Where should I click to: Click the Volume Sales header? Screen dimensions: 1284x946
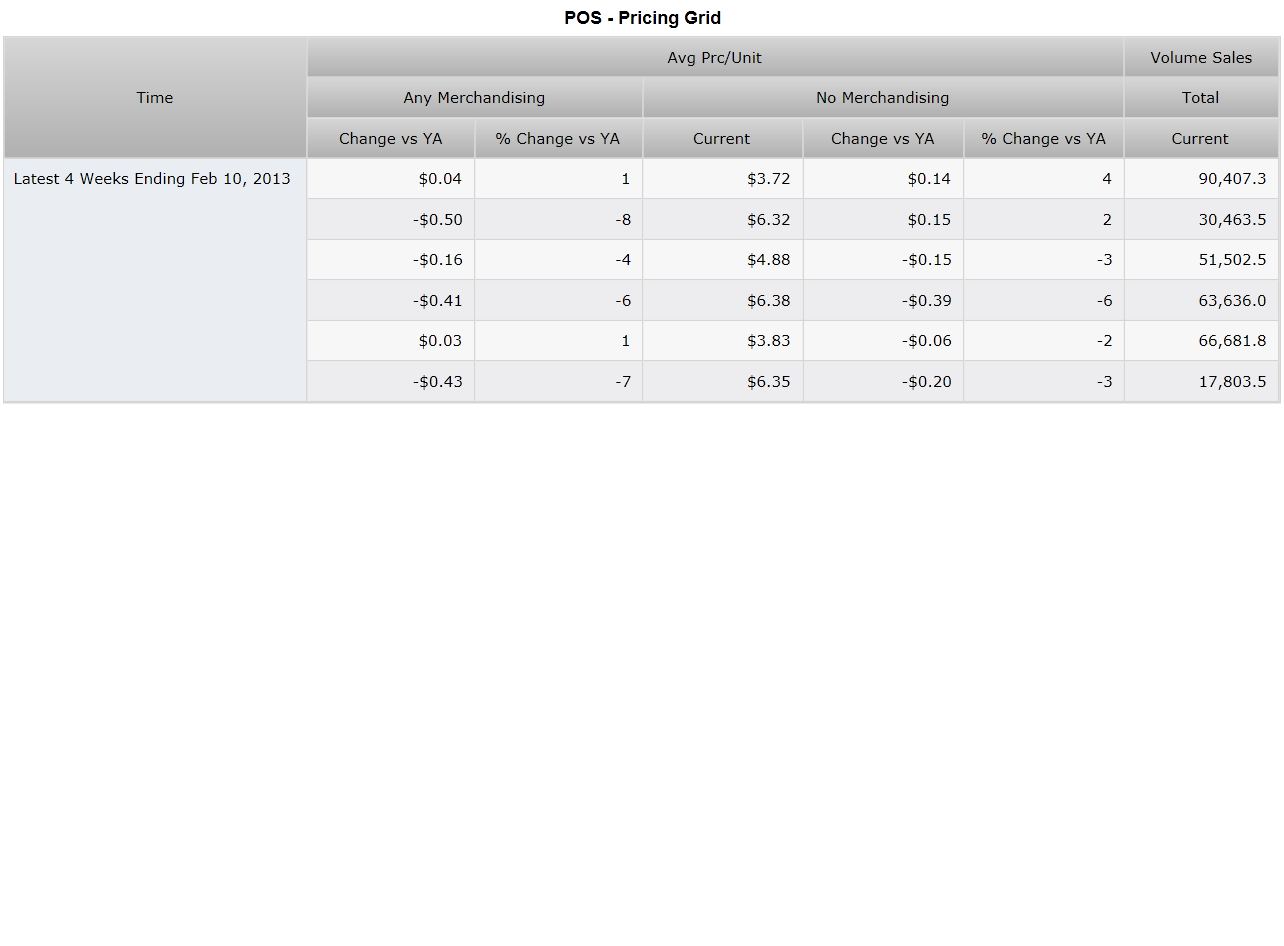tap(1201, 58)
